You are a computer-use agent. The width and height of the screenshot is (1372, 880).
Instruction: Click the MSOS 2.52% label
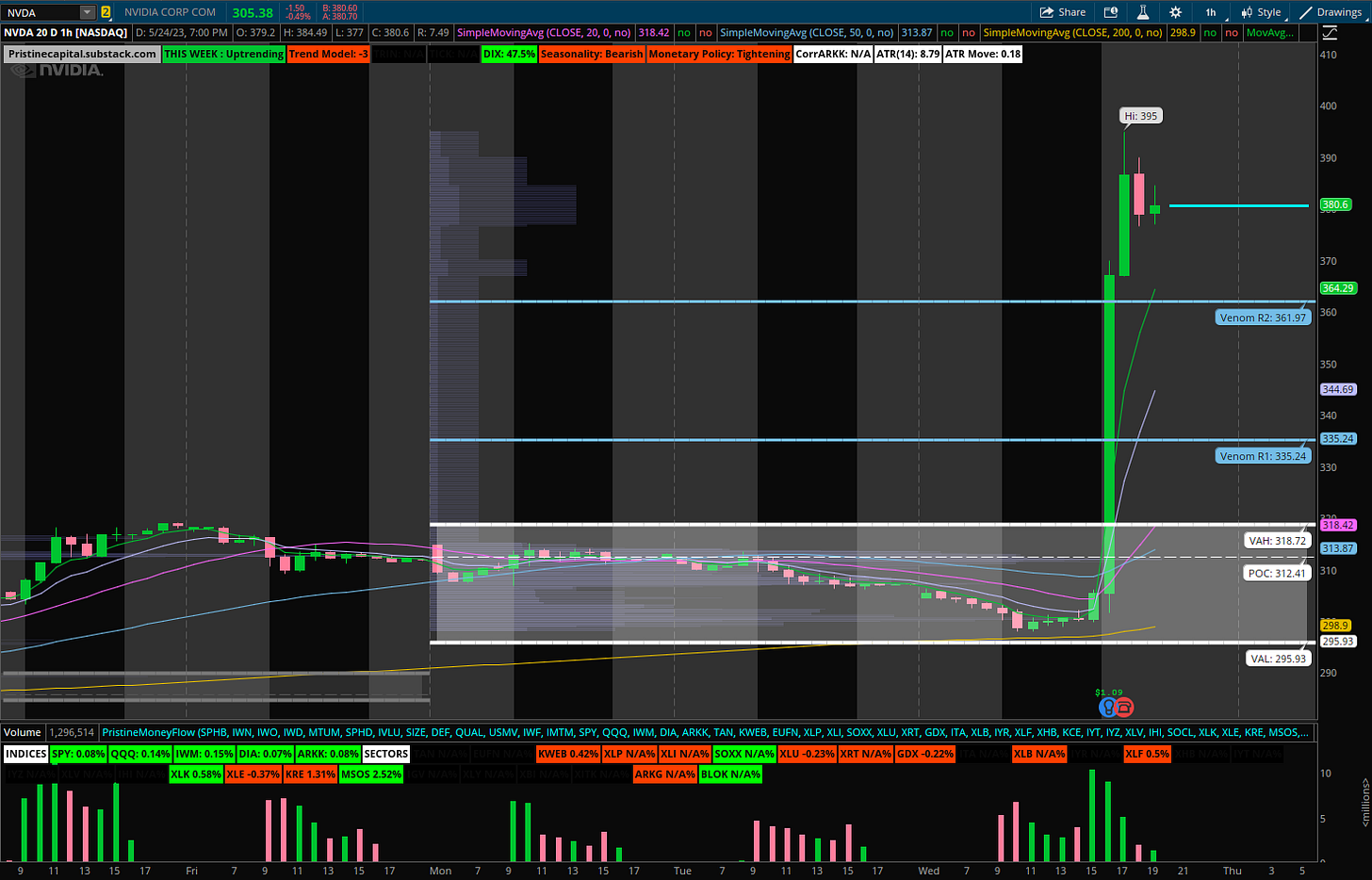[370, 774]
